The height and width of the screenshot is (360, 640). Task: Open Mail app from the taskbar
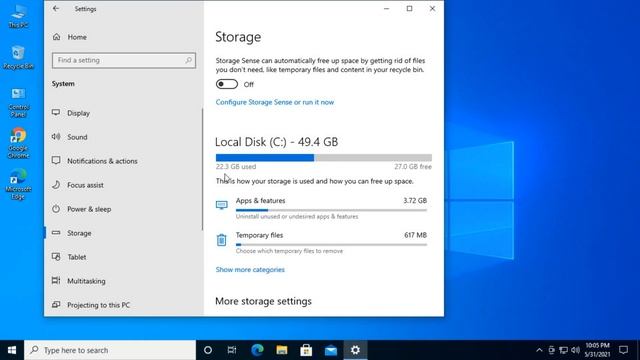tap(331, 350)
